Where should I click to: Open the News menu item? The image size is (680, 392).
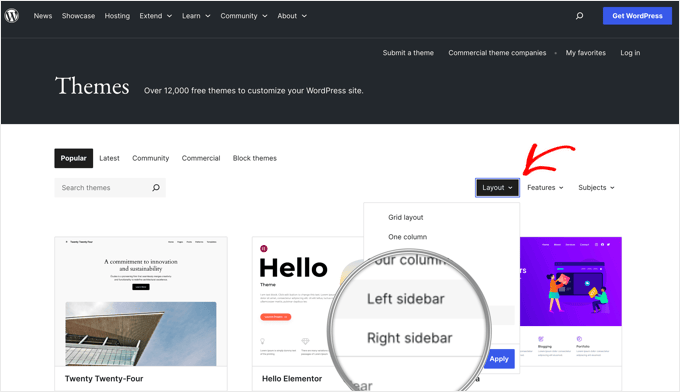pyautogui.click(x=43, y=16)
